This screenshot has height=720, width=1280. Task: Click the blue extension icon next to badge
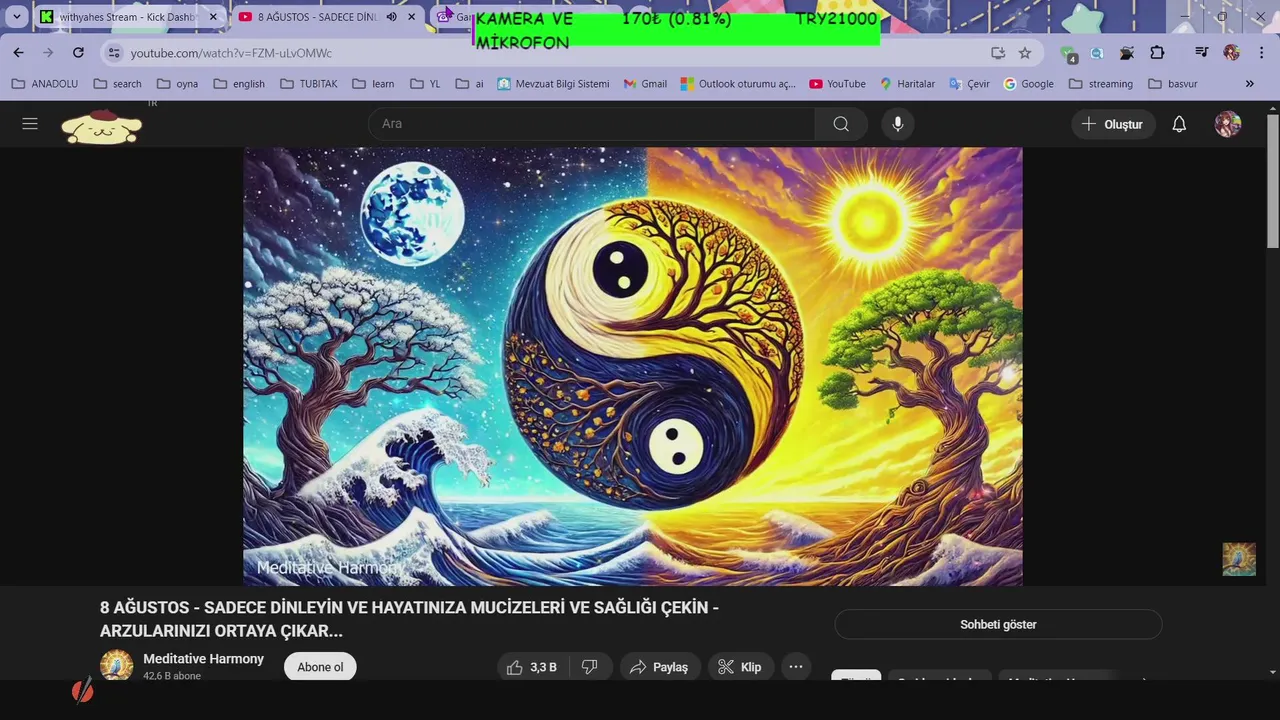pos(1097,53)
